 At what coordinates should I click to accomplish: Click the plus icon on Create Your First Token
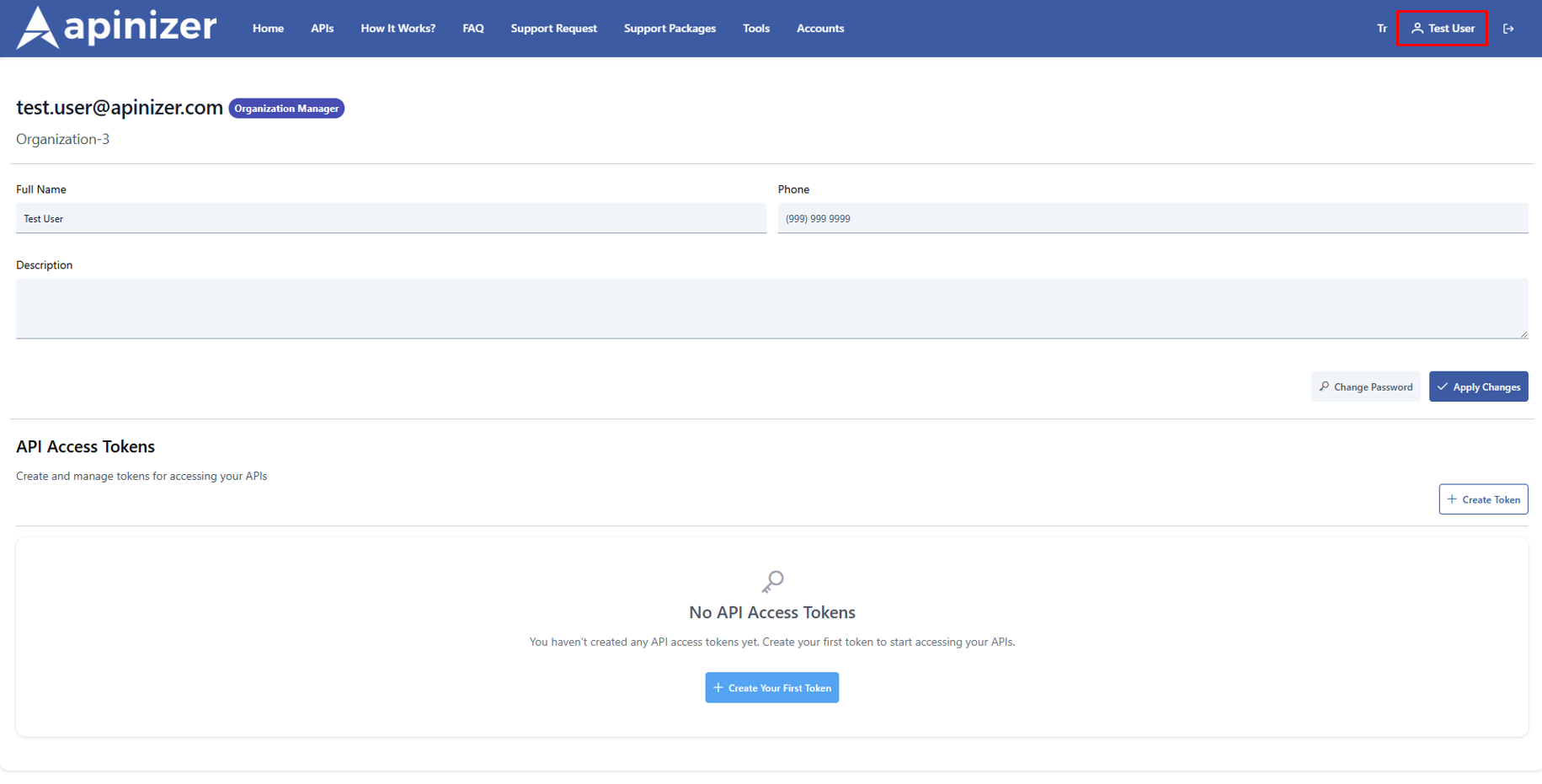(x=718, y=687)
